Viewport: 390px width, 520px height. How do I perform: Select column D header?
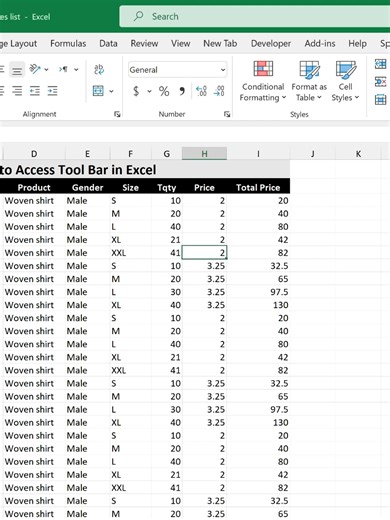[34, 154]
